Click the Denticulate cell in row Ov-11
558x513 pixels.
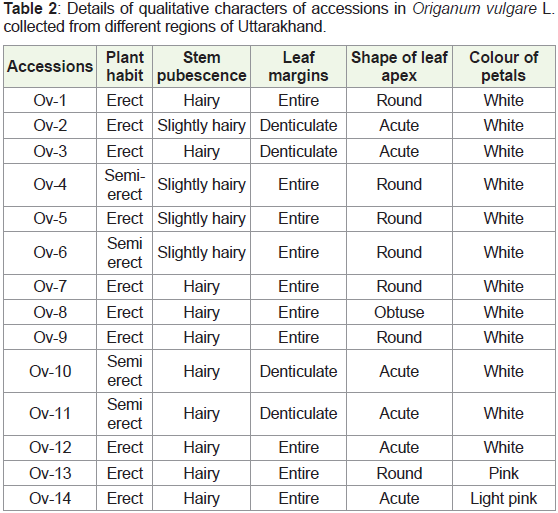[x=298, y=414]
